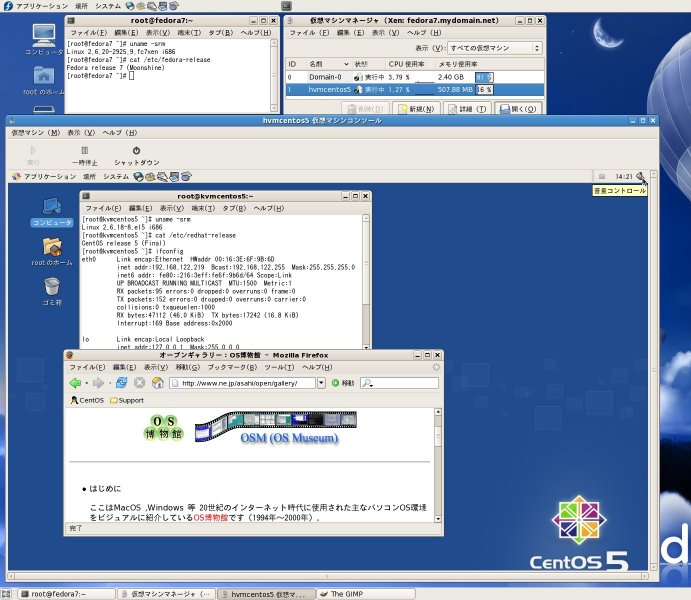Launch web browser icon in Fedora top panel
The width and height of the screenshot is (691, 600).
point(130,6)
